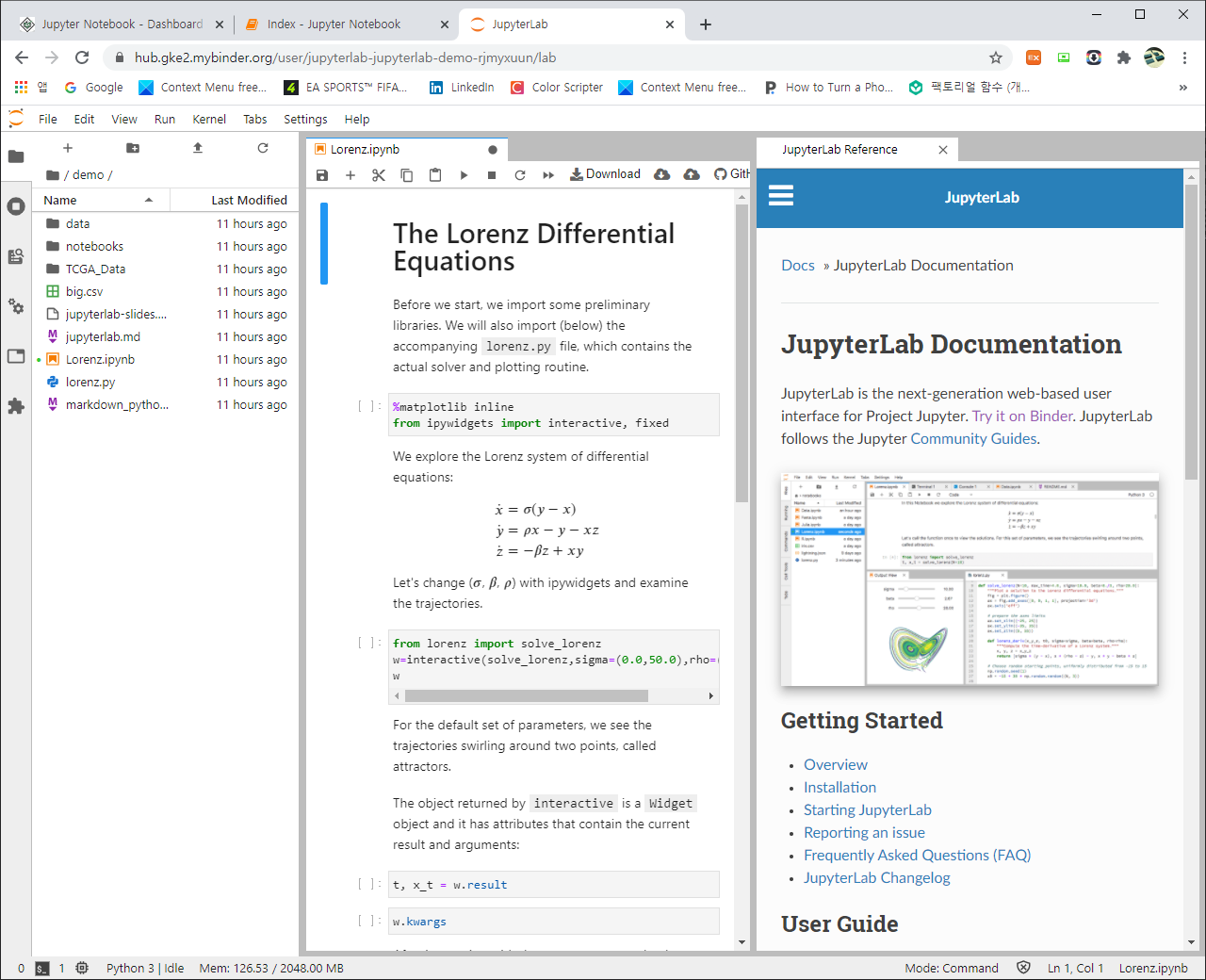1206x980 pixels.
Task: Open the data folder
Action: click(x=166, y=224)
